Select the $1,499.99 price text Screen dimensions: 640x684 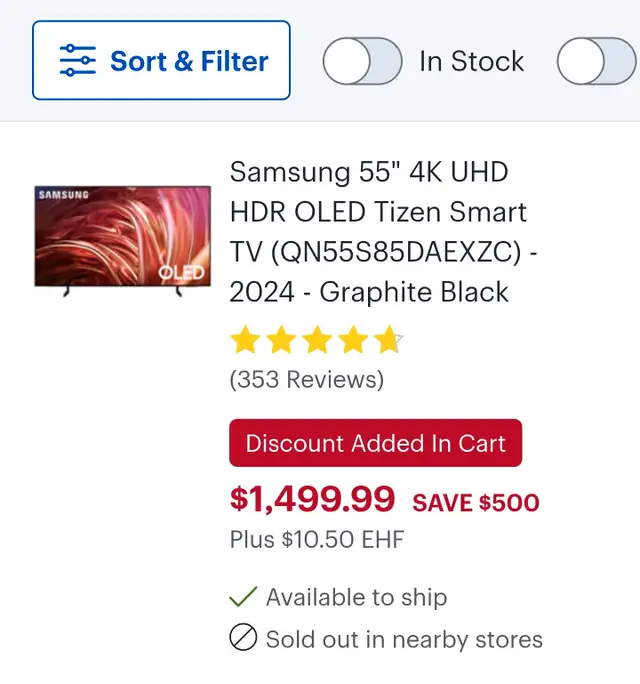312,499
